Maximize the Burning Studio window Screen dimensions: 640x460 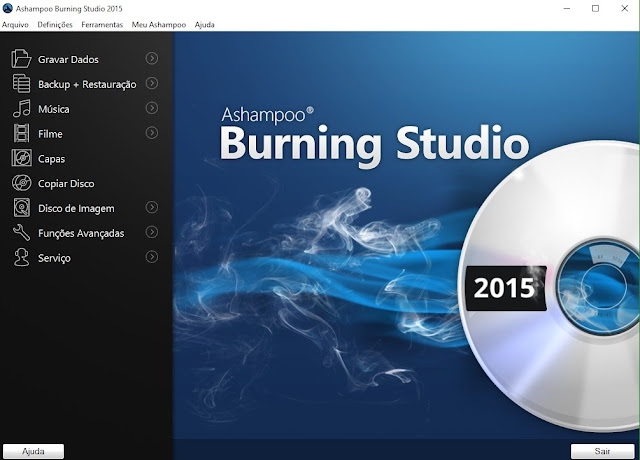pyautogui.click(x=596, y=9)
